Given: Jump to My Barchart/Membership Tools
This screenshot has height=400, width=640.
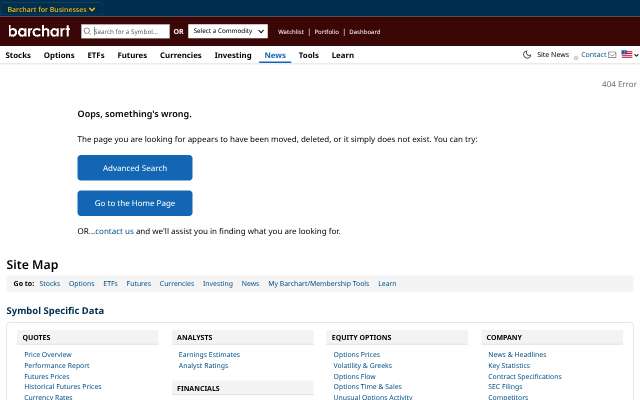Looking at the screenshot, I should (319, 284).
